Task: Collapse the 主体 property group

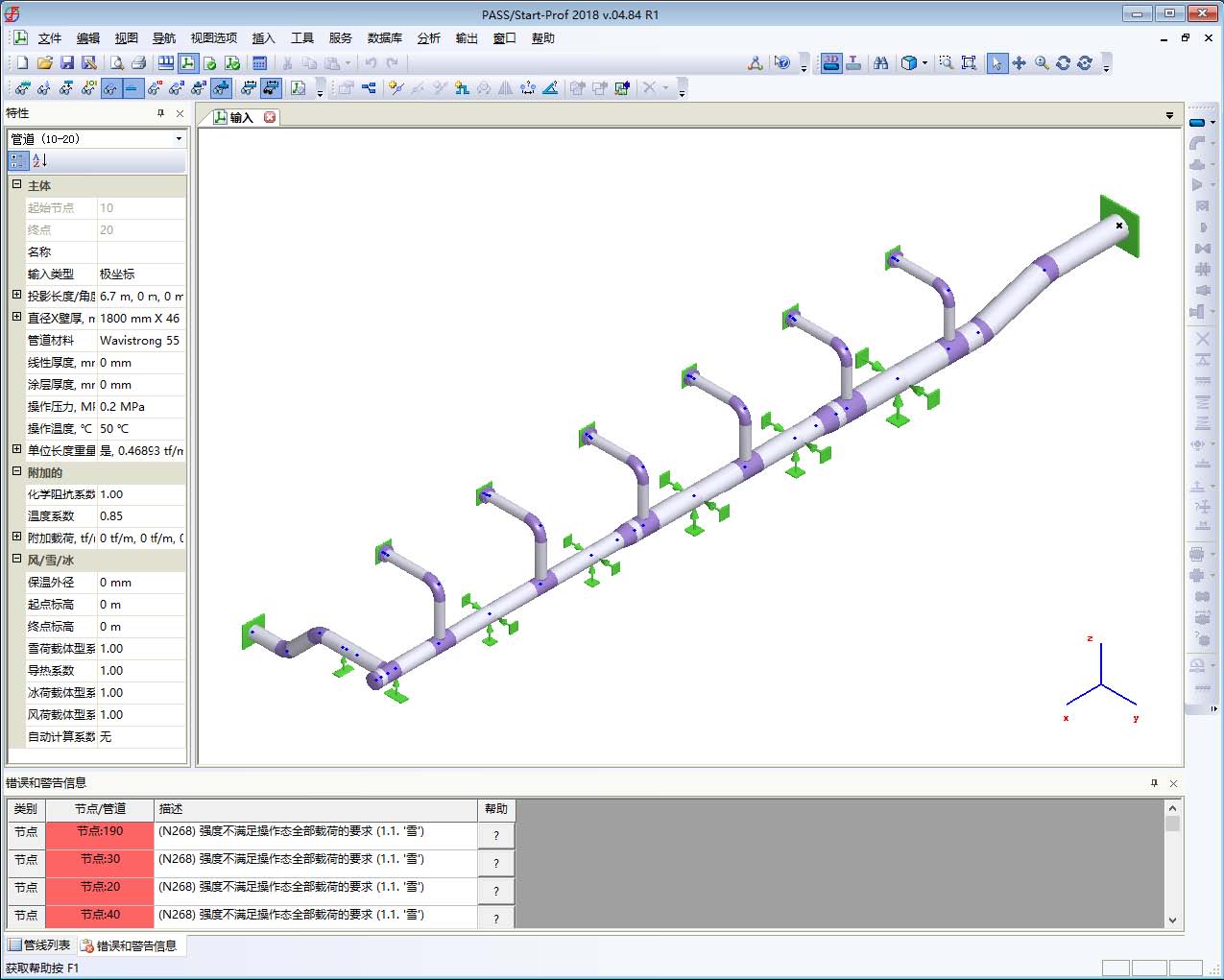Action: [x=16, y=184]
